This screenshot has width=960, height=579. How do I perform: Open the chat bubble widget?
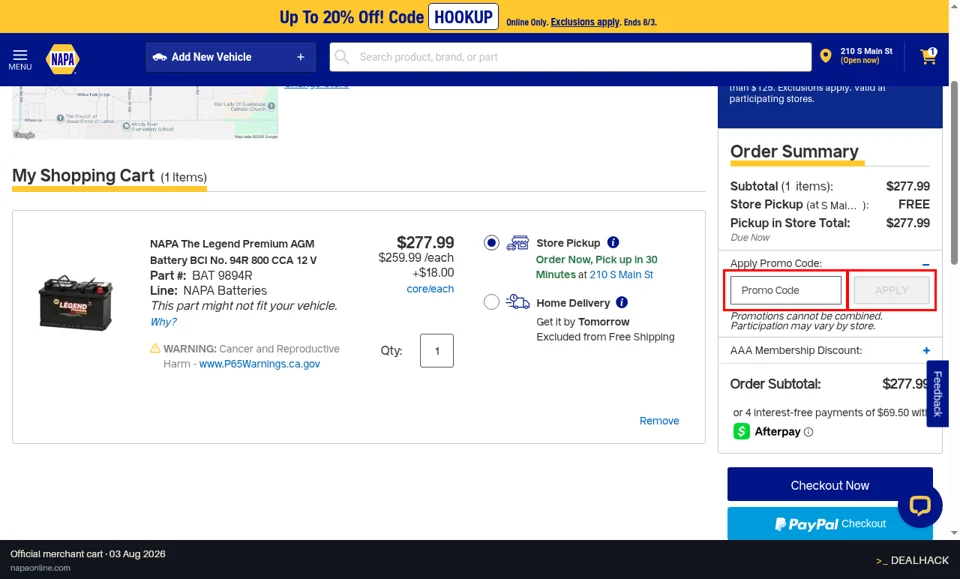920,506
